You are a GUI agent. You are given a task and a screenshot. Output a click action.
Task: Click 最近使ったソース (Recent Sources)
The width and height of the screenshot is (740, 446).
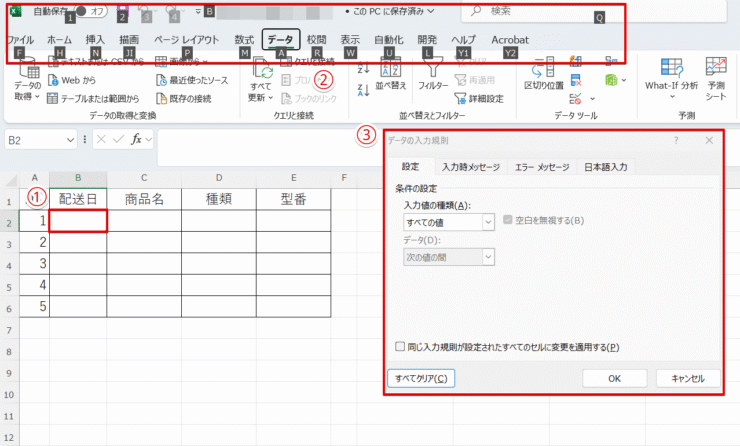192,80
